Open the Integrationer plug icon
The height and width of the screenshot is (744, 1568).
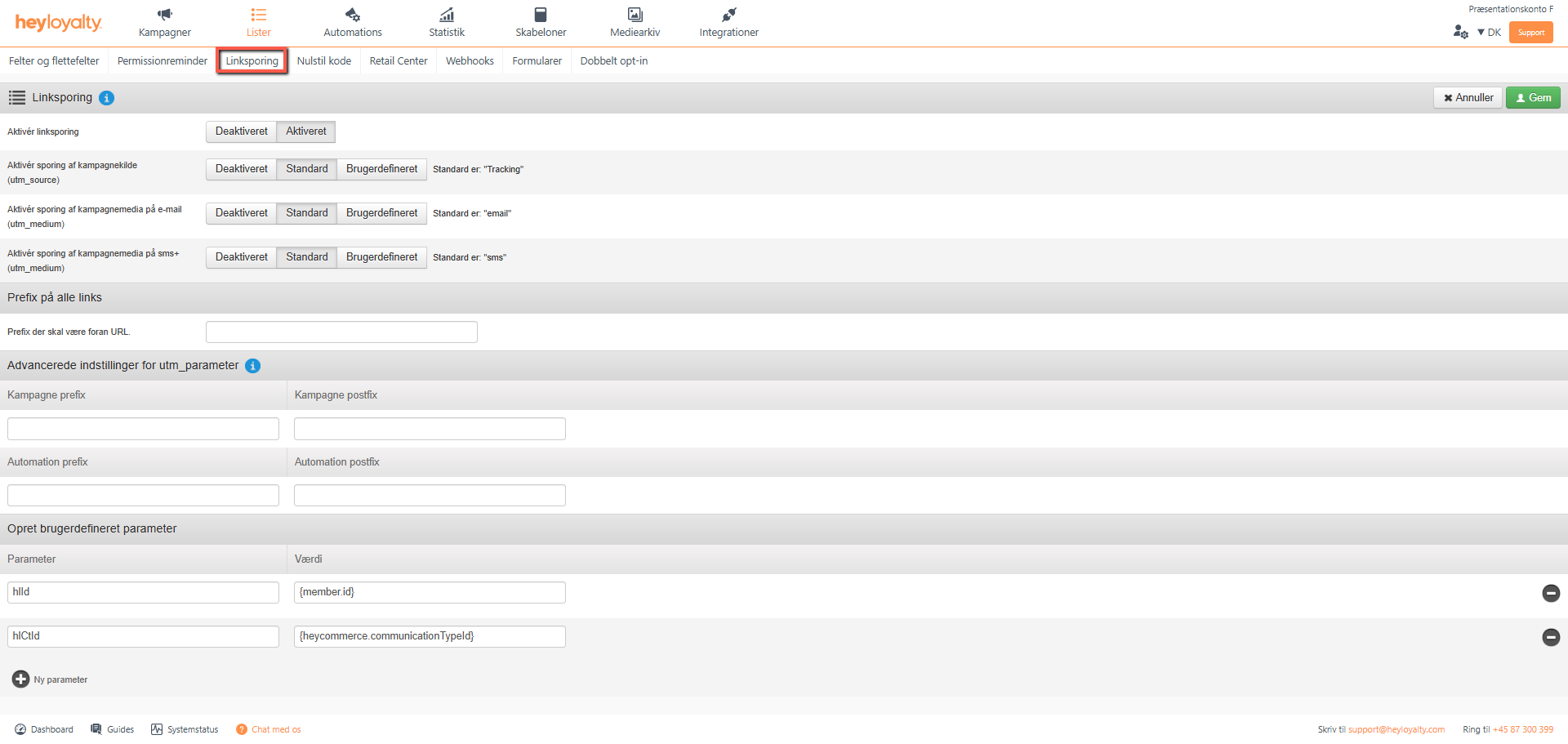(728, 15)
